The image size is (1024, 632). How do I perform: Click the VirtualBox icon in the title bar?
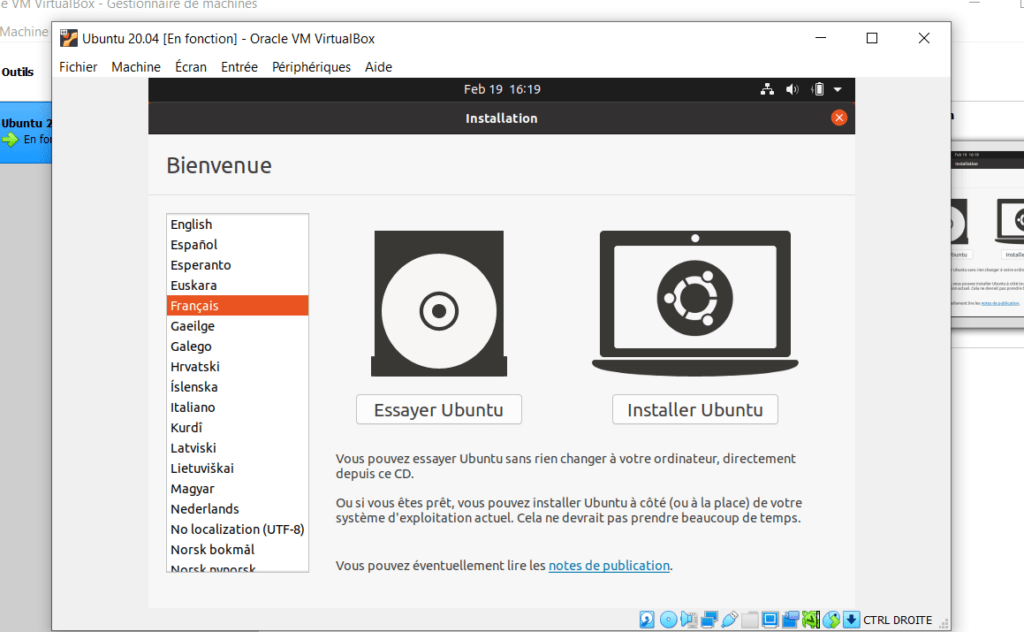(69, 39)
